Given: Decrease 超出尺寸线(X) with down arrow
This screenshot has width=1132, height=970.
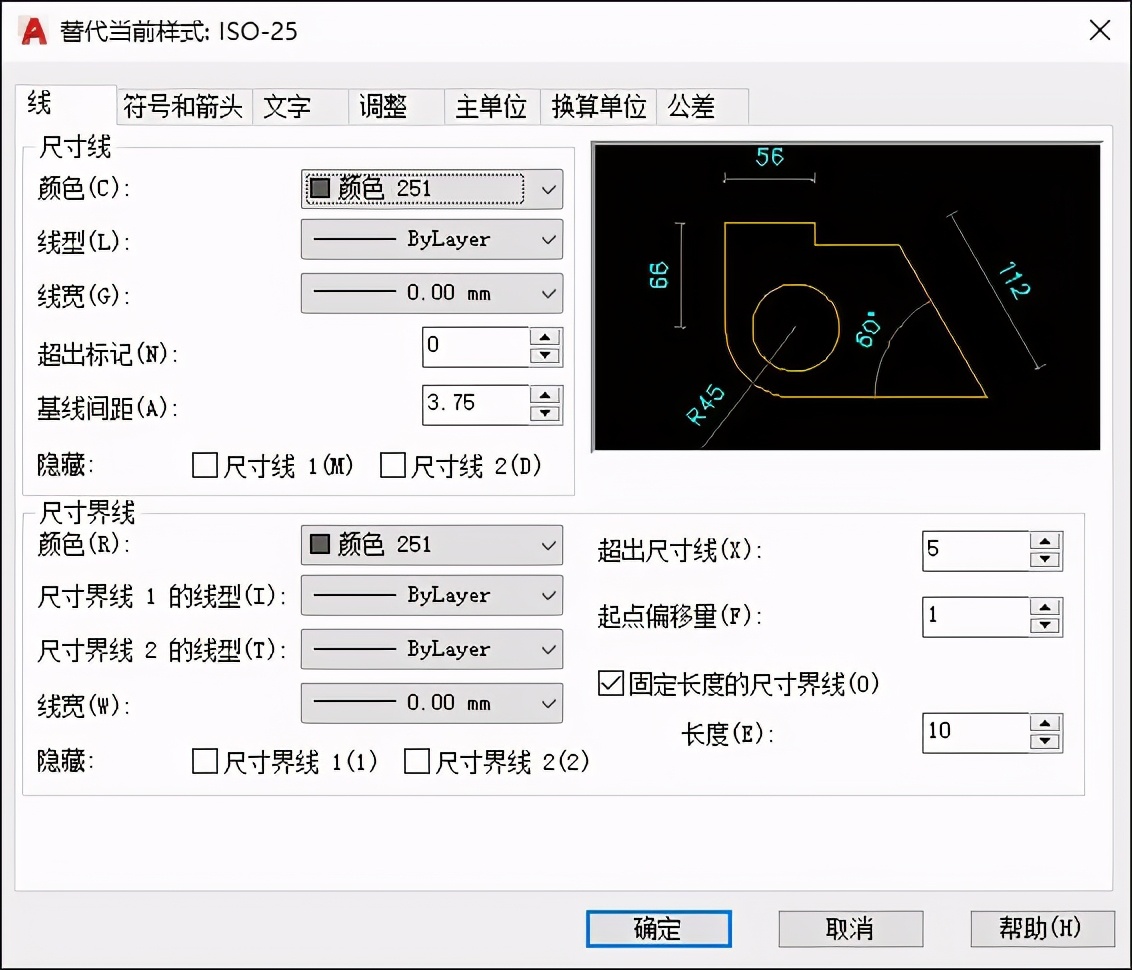Looking at the screenshot, I should [x=1045, y=560].
